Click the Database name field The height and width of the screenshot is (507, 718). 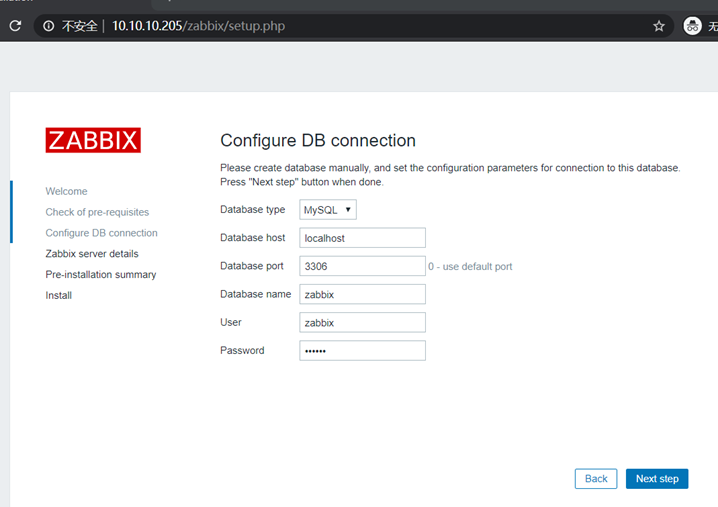point(362,294)
